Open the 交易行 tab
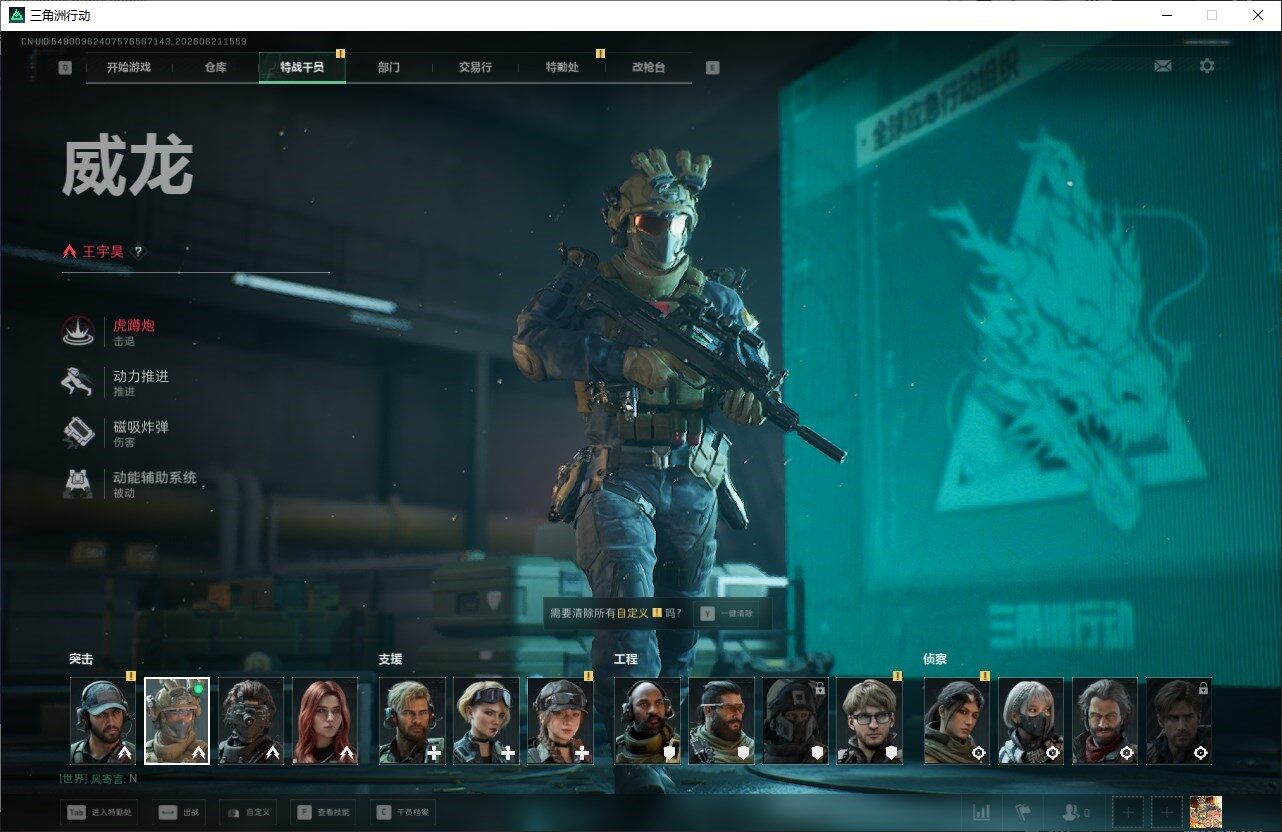The height and width of the screenshot is (832, 1282). (475, 68)
